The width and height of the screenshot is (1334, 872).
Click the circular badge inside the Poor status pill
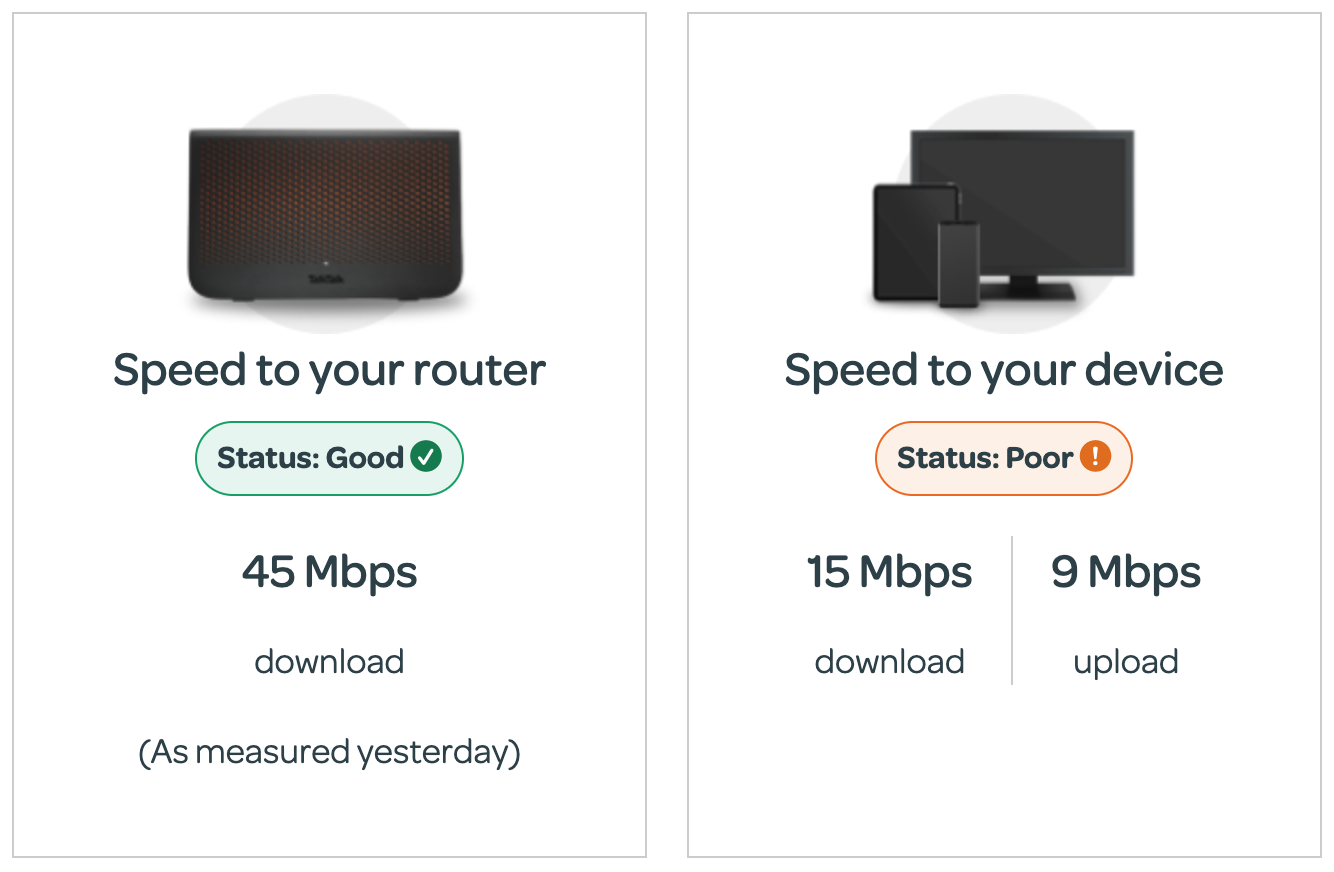point(1095,457)
